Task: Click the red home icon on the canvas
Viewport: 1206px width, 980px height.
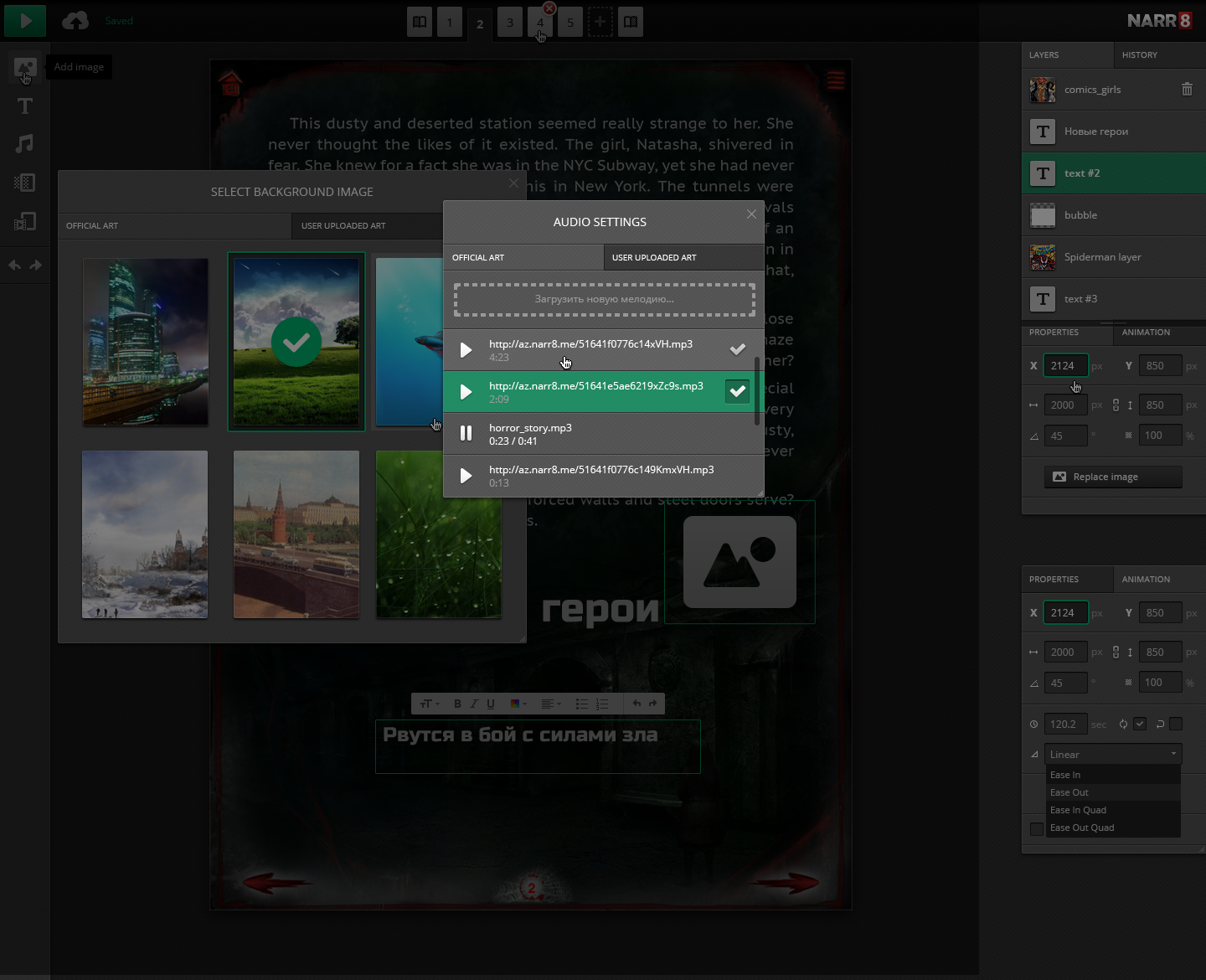Action: tap(230, 83)
